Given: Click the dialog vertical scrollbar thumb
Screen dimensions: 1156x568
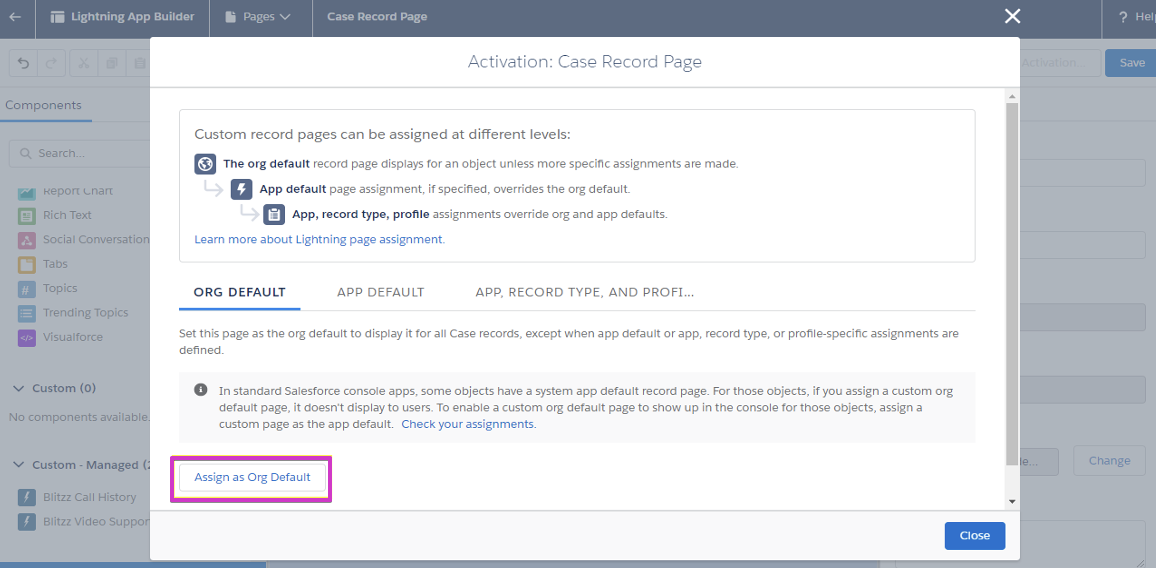Looking at the screenshot, I should [1012, 284].
